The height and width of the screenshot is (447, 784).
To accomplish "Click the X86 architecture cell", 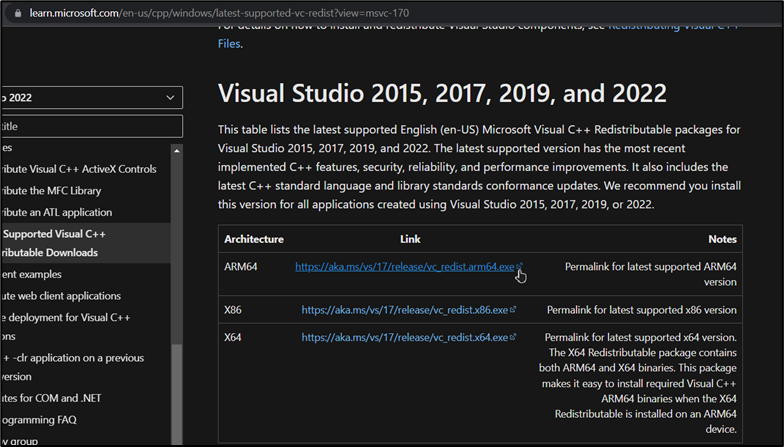I will click(232, 310).
